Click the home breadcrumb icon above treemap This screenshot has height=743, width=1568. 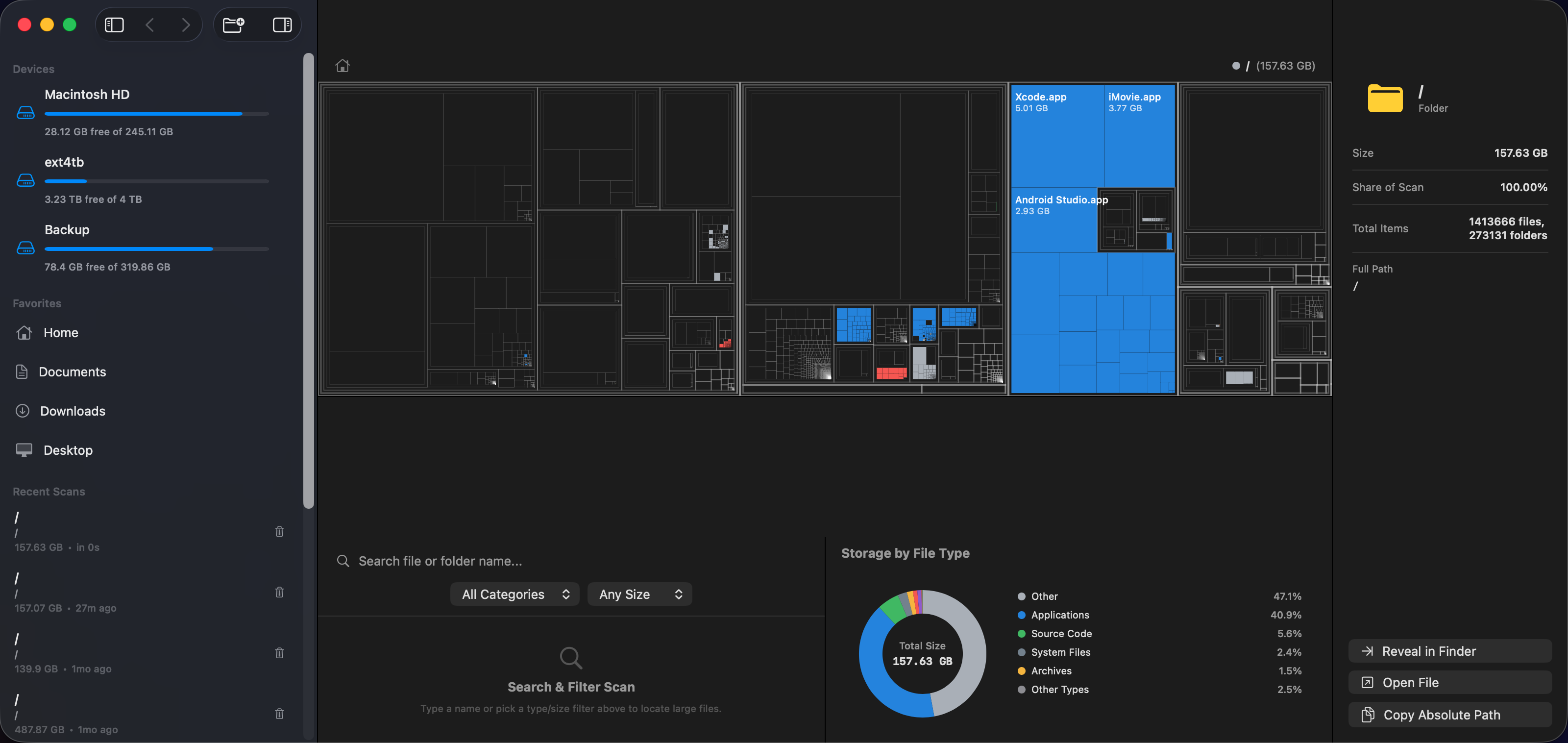point(343,66)
